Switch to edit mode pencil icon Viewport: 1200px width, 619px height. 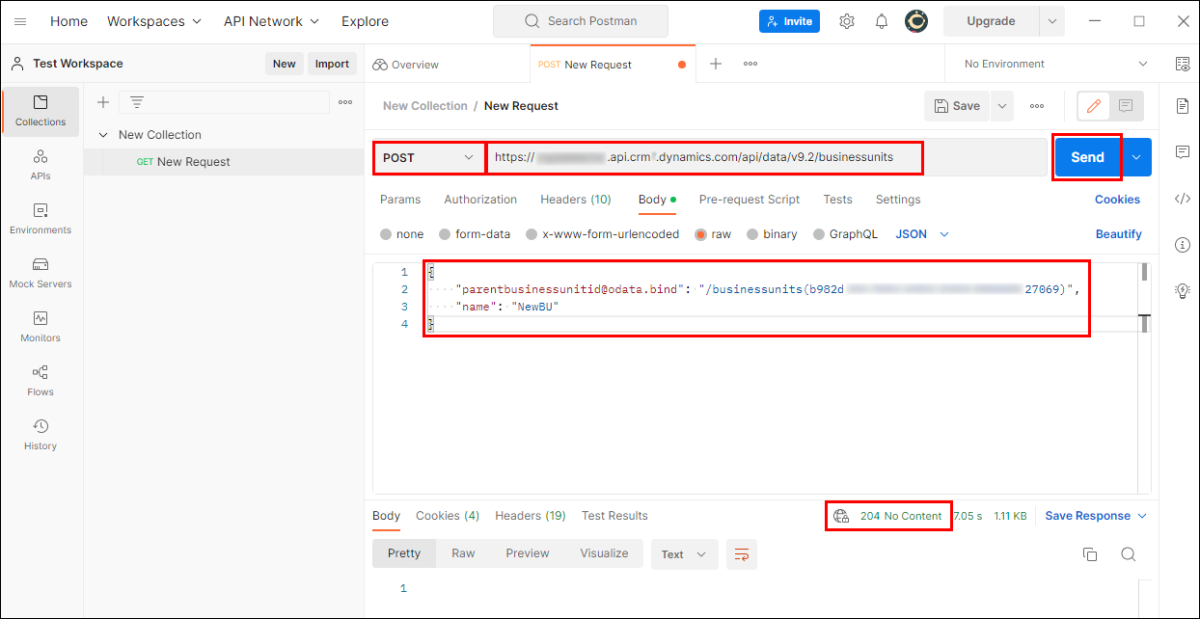click(1094, 106)
